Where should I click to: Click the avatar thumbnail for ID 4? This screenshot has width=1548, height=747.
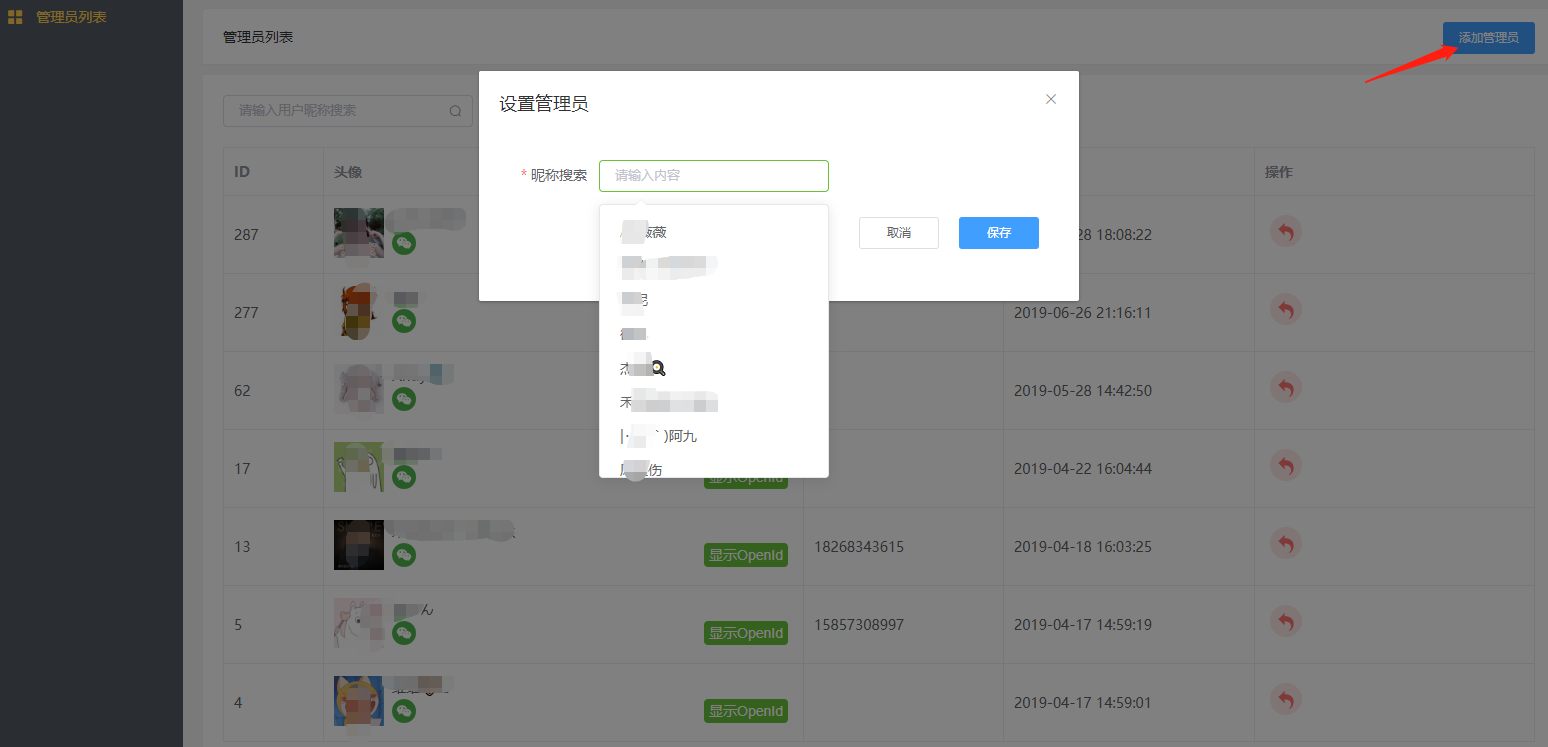(x=358, y=701)
